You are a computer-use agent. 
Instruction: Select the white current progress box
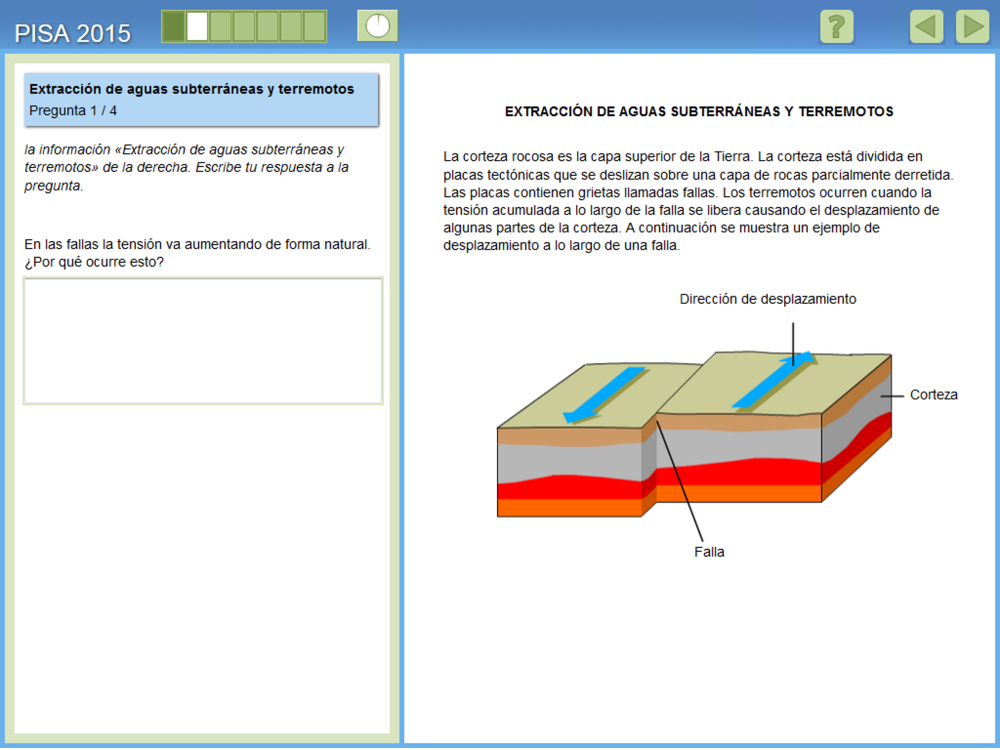tap(197, 26)
